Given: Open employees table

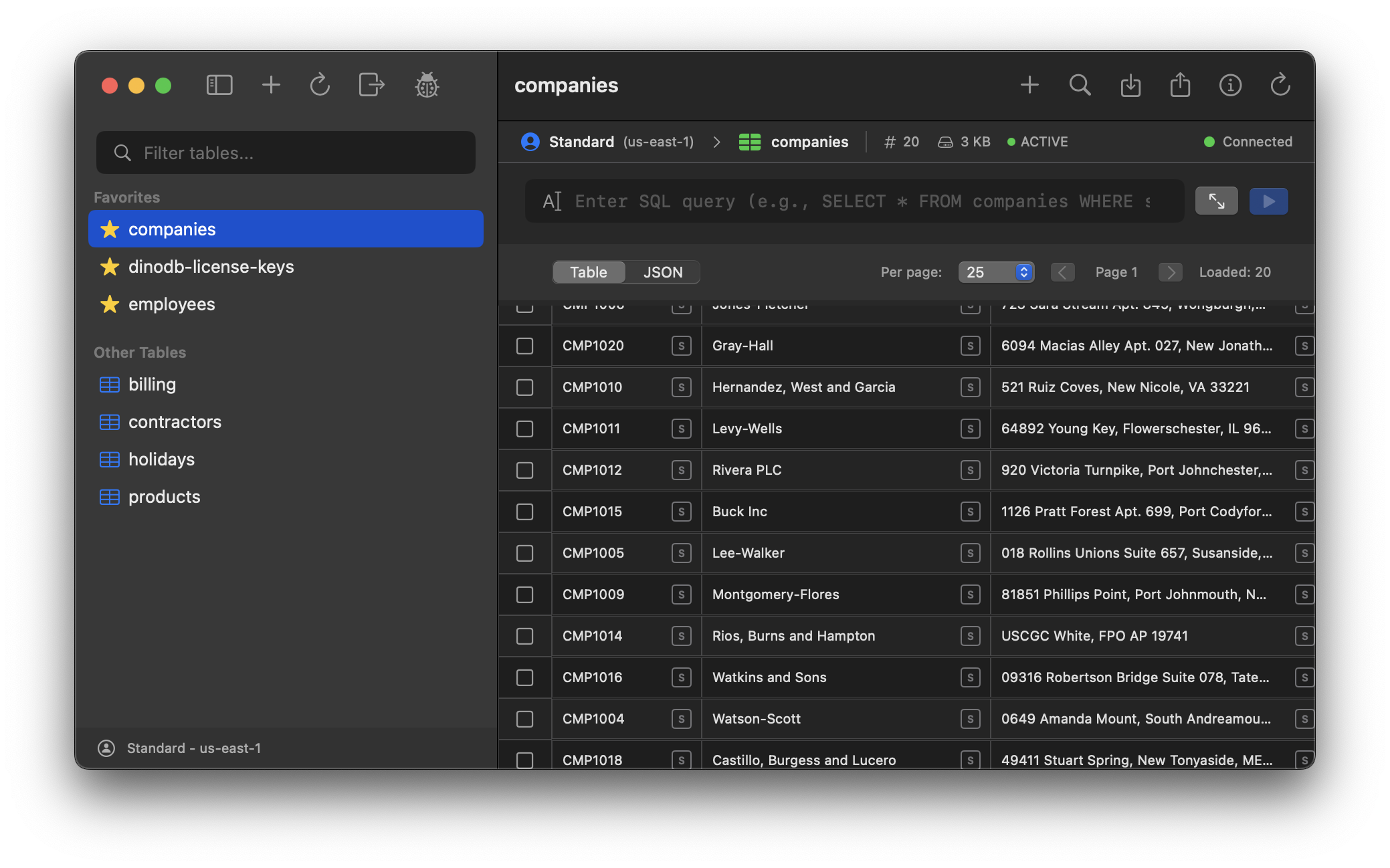Looking at the screenshot, I should (x=286, y=304).
